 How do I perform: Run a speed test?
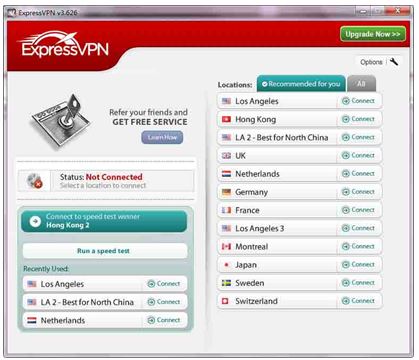(105, 251)
